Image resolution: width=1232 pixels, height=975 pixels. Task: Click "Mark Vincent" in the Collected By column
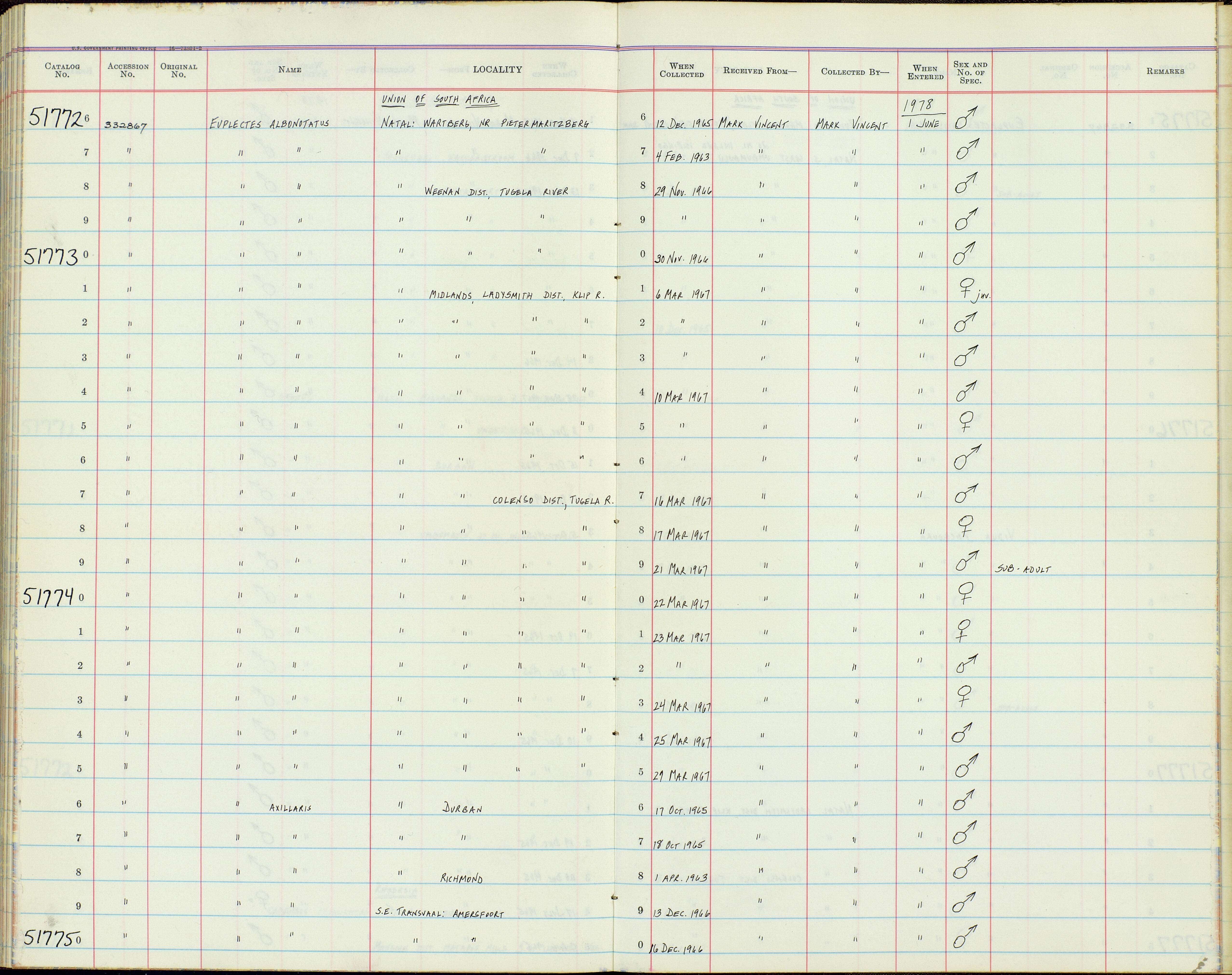coord(851,124)
